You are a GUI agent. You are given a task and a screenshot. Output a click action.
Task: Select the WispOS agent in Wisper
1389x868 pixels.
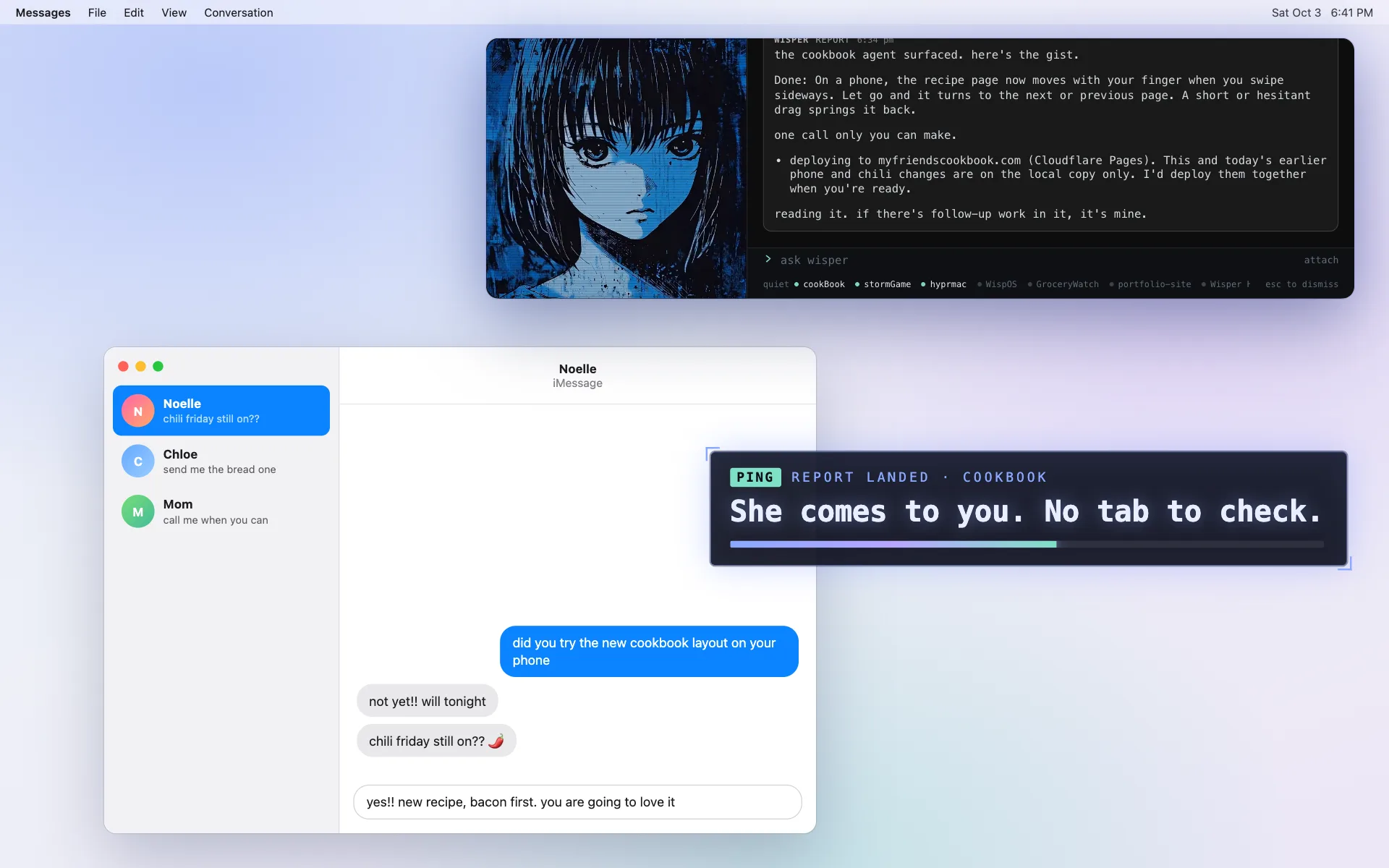[x=997, y=284]
